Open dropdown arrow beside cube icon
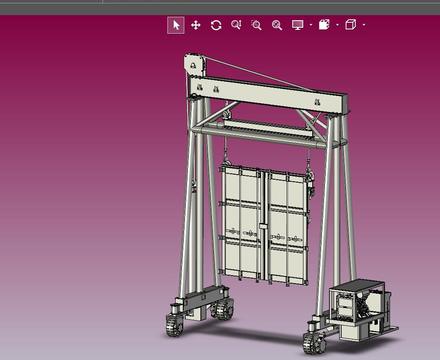 364,25
